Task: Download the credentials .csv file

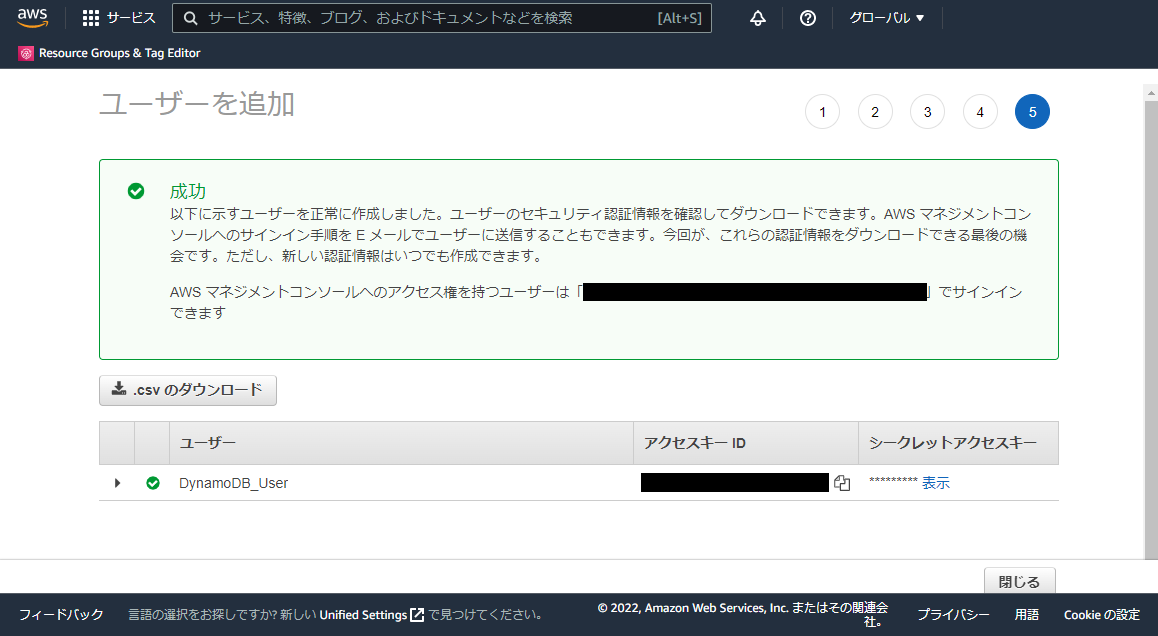Action: click(188, 390)
